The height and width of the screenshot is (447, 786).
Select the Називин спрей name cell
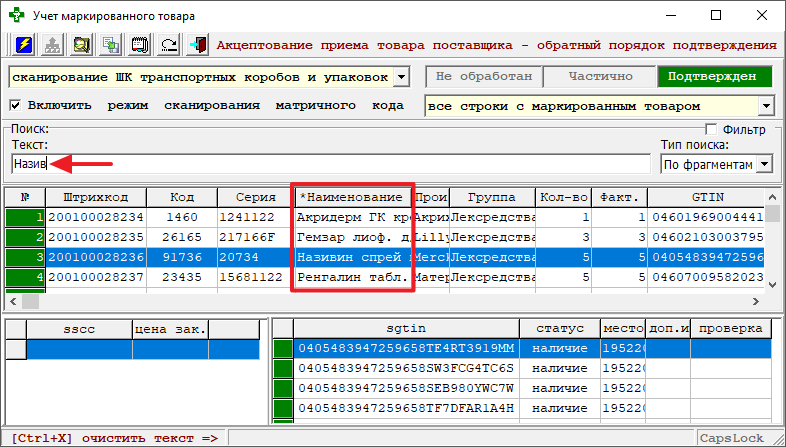click(353, 257)
